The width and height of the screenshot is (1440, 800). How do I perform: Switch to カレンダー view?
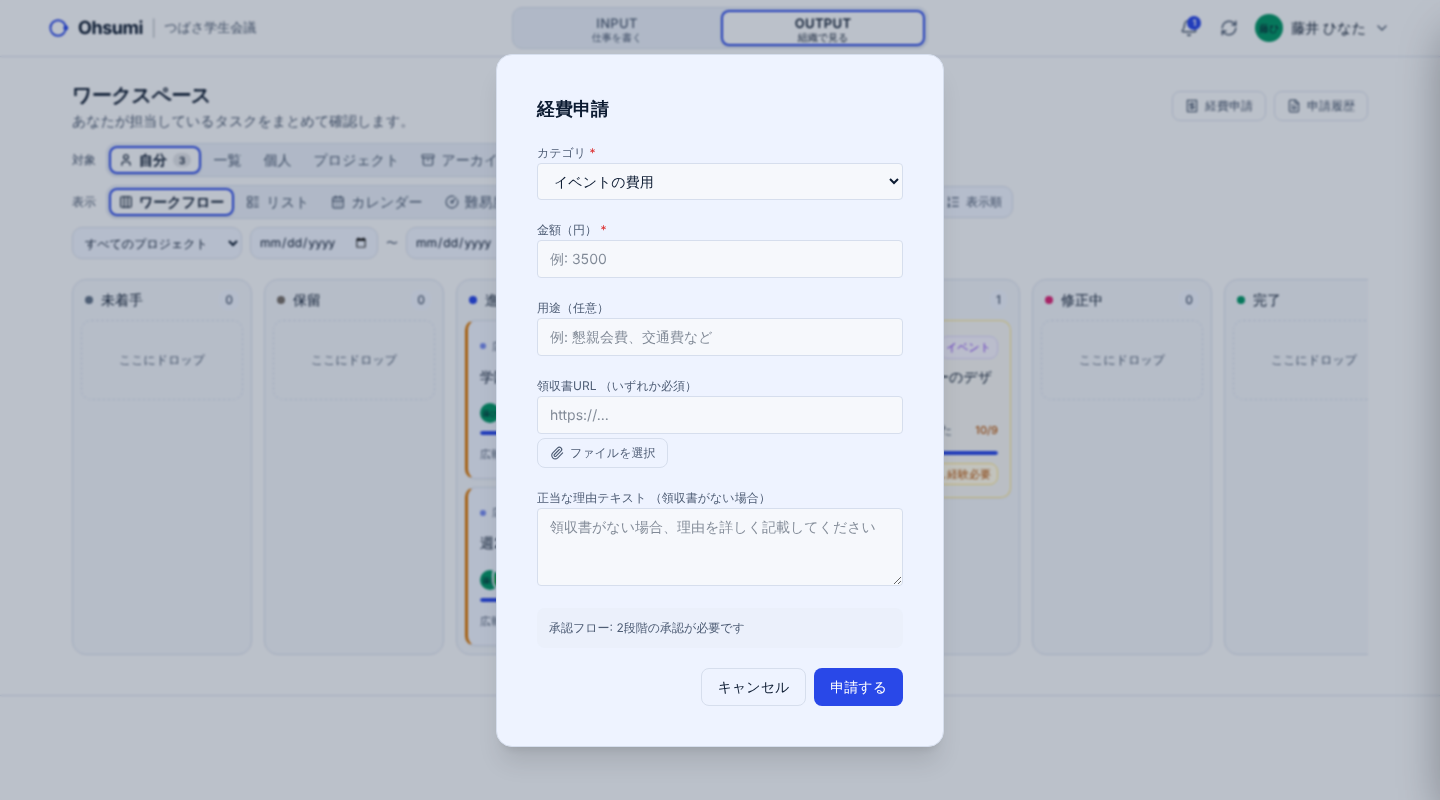click(x=376, y=202)
